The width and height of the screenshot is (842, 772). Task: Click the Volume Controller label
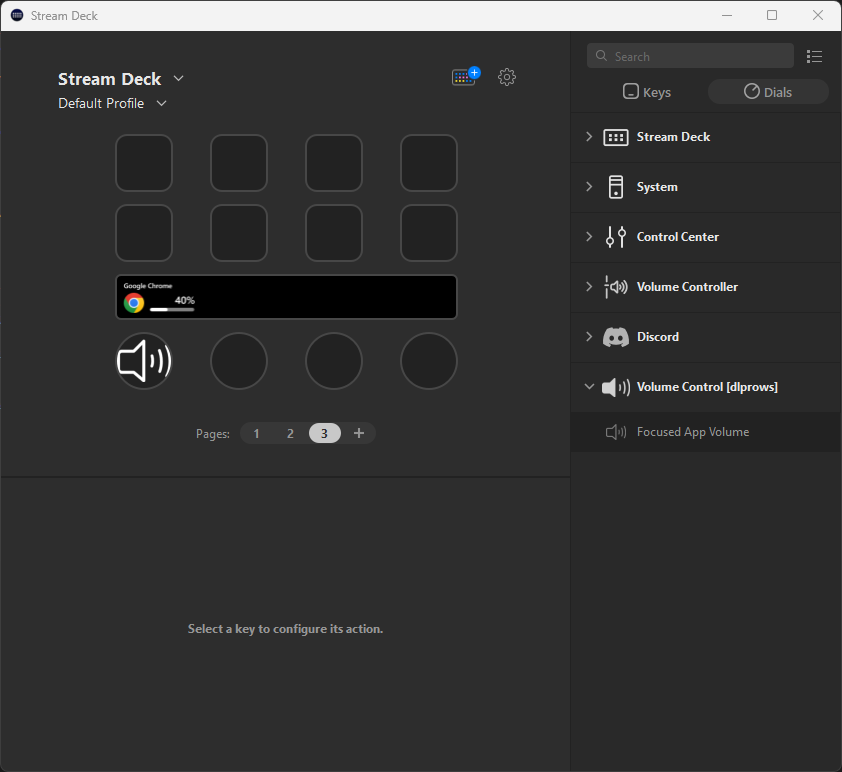click(687, 287)
